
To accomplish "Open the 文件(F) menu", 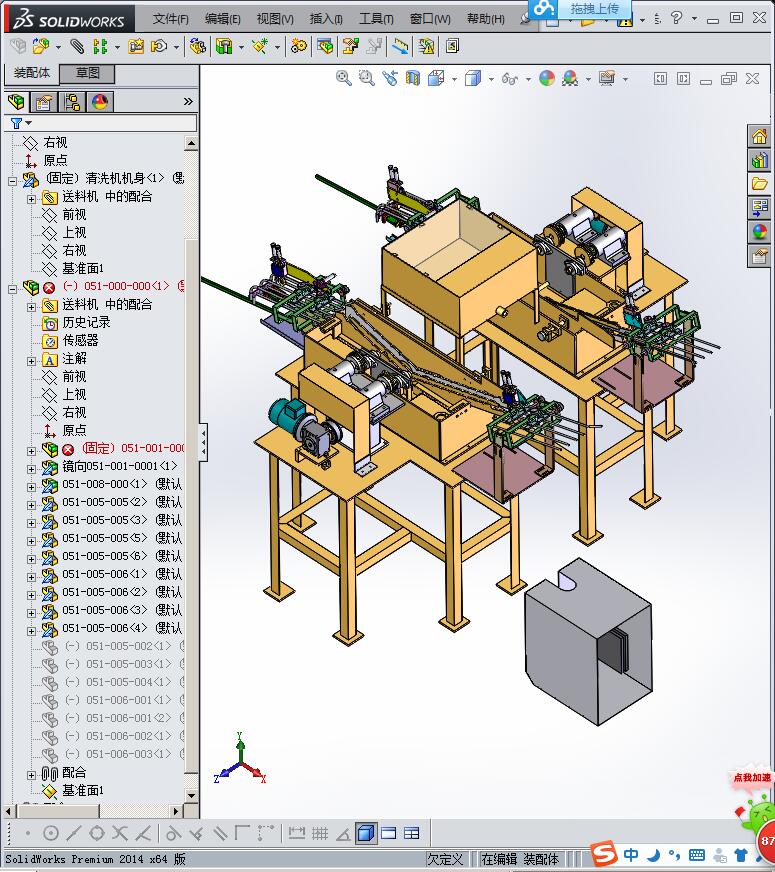I will 171,19.
